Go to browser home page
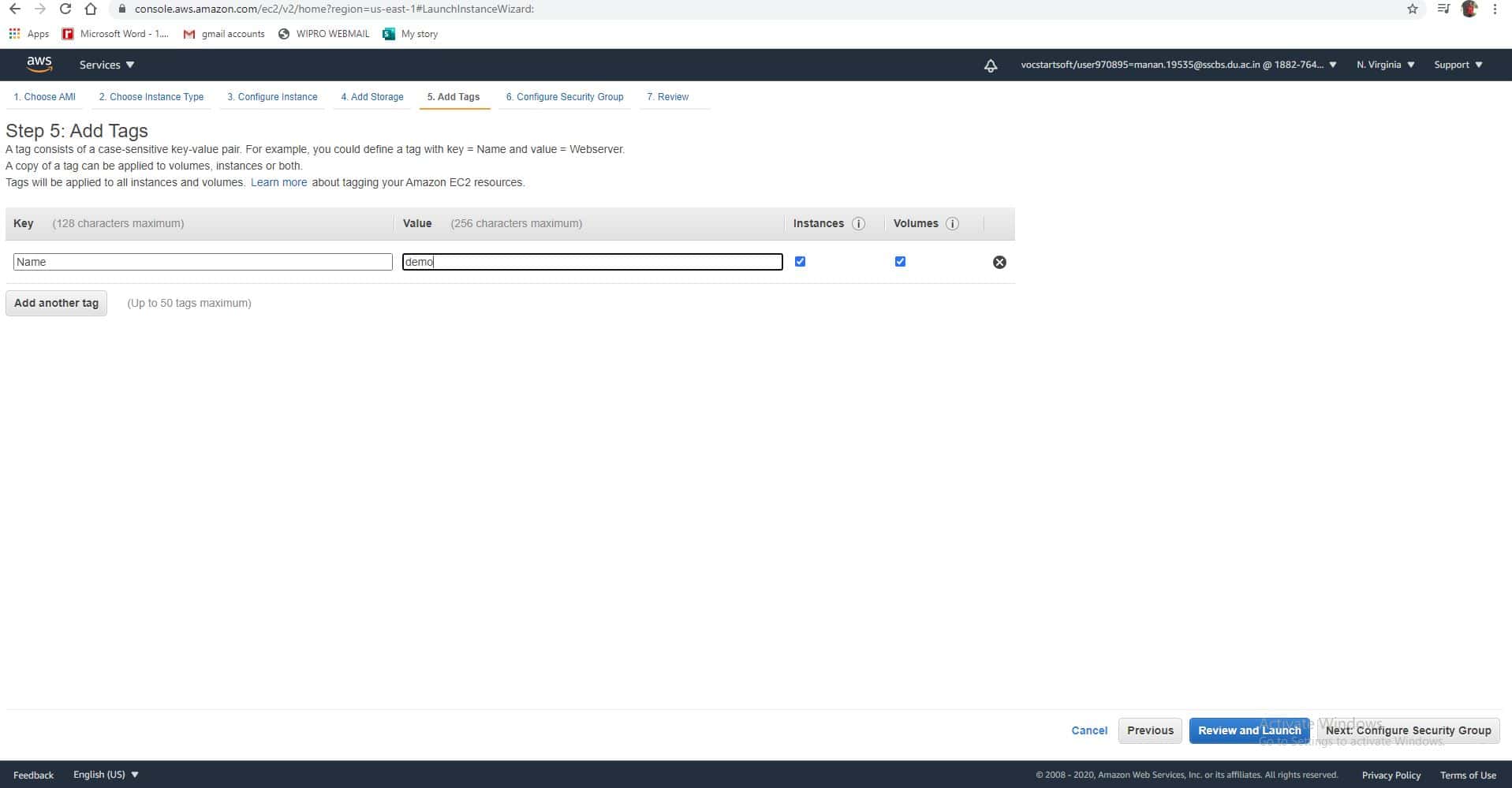The width and height of the screenshot is (1512, 788). pyautogui.click(x=91, y=9)
